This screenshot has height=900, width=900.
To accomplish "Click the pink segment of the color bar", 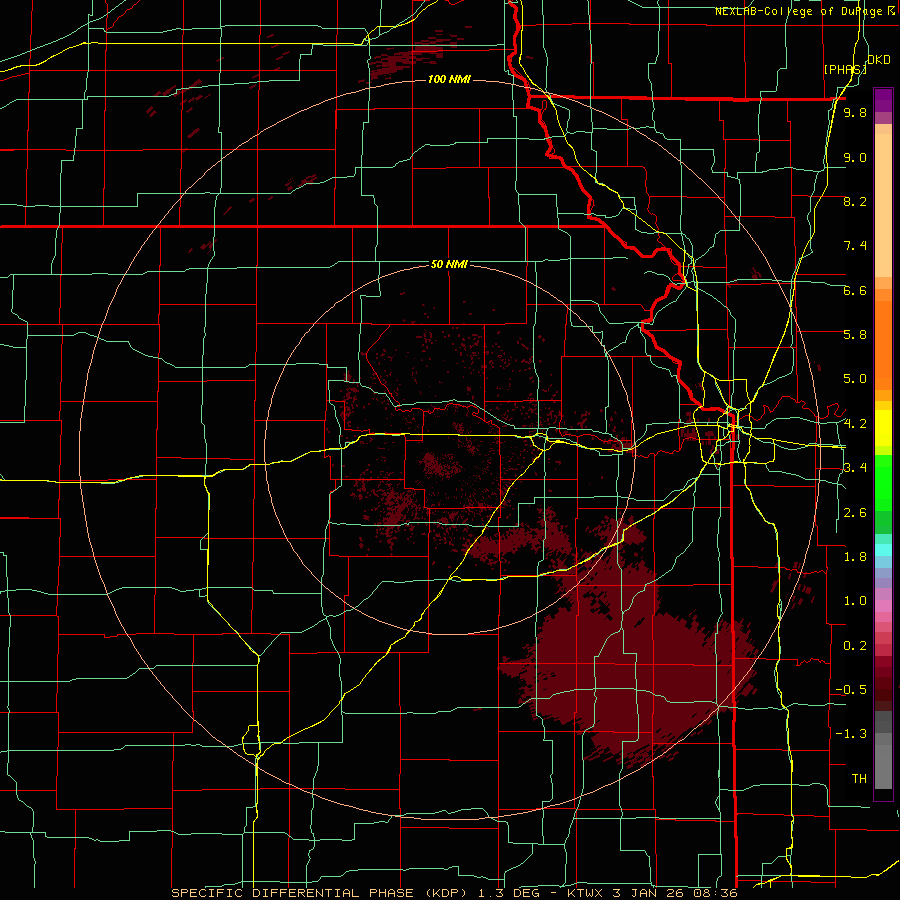I will tap(883, 606).
